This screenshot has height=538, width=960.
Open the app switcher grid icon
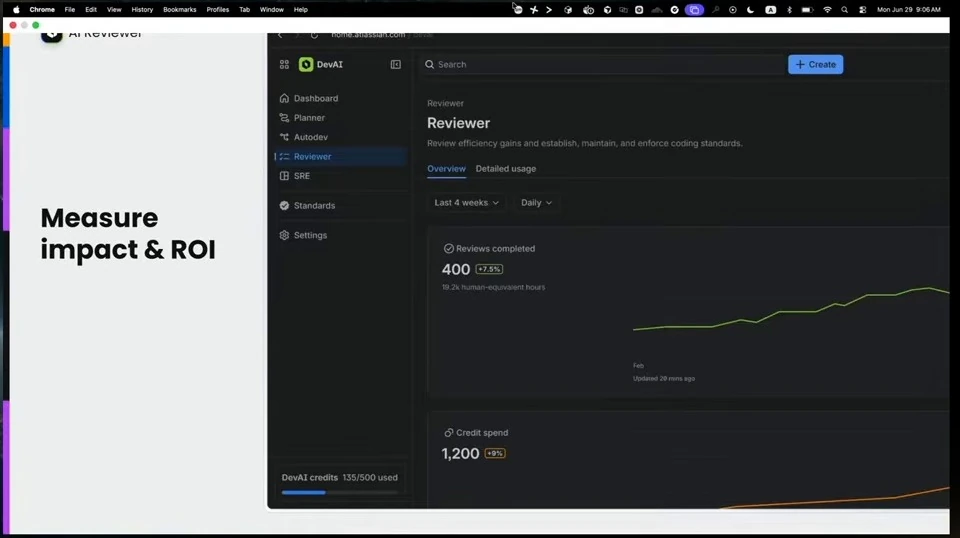[284, 64]
